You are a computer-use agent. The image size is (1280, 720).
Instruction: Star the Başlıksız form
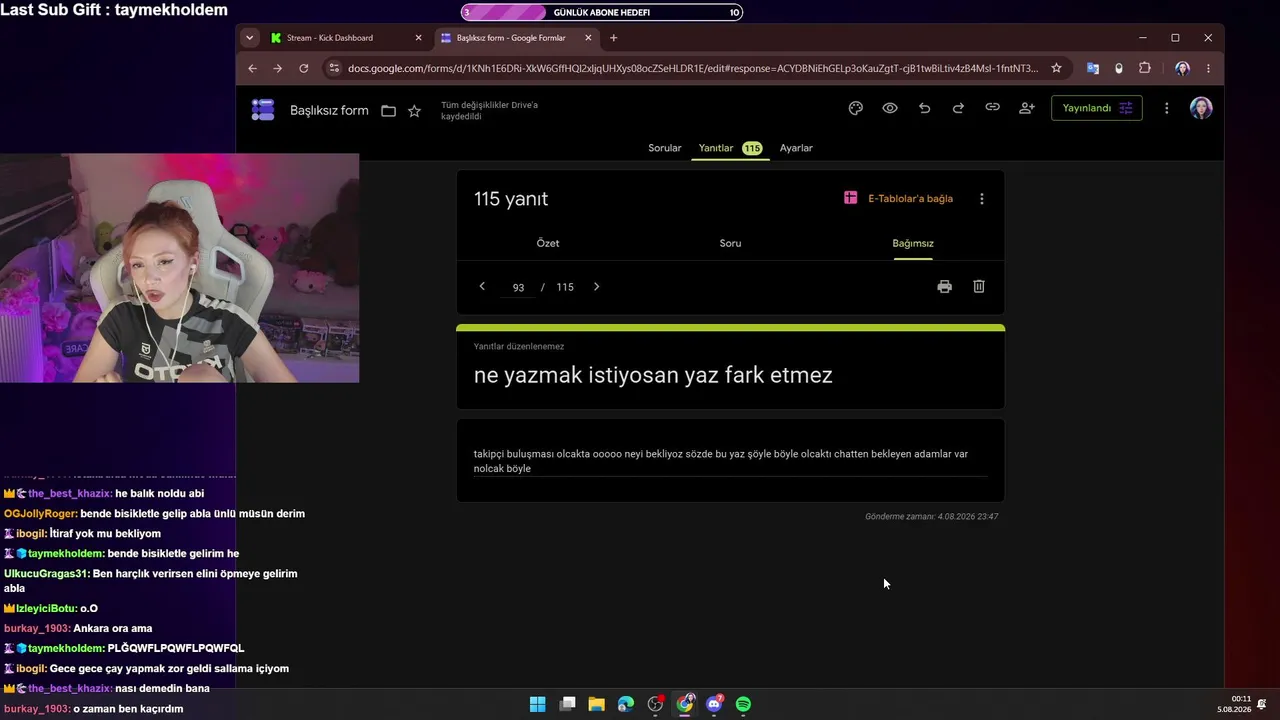click(x=414, y=111)
